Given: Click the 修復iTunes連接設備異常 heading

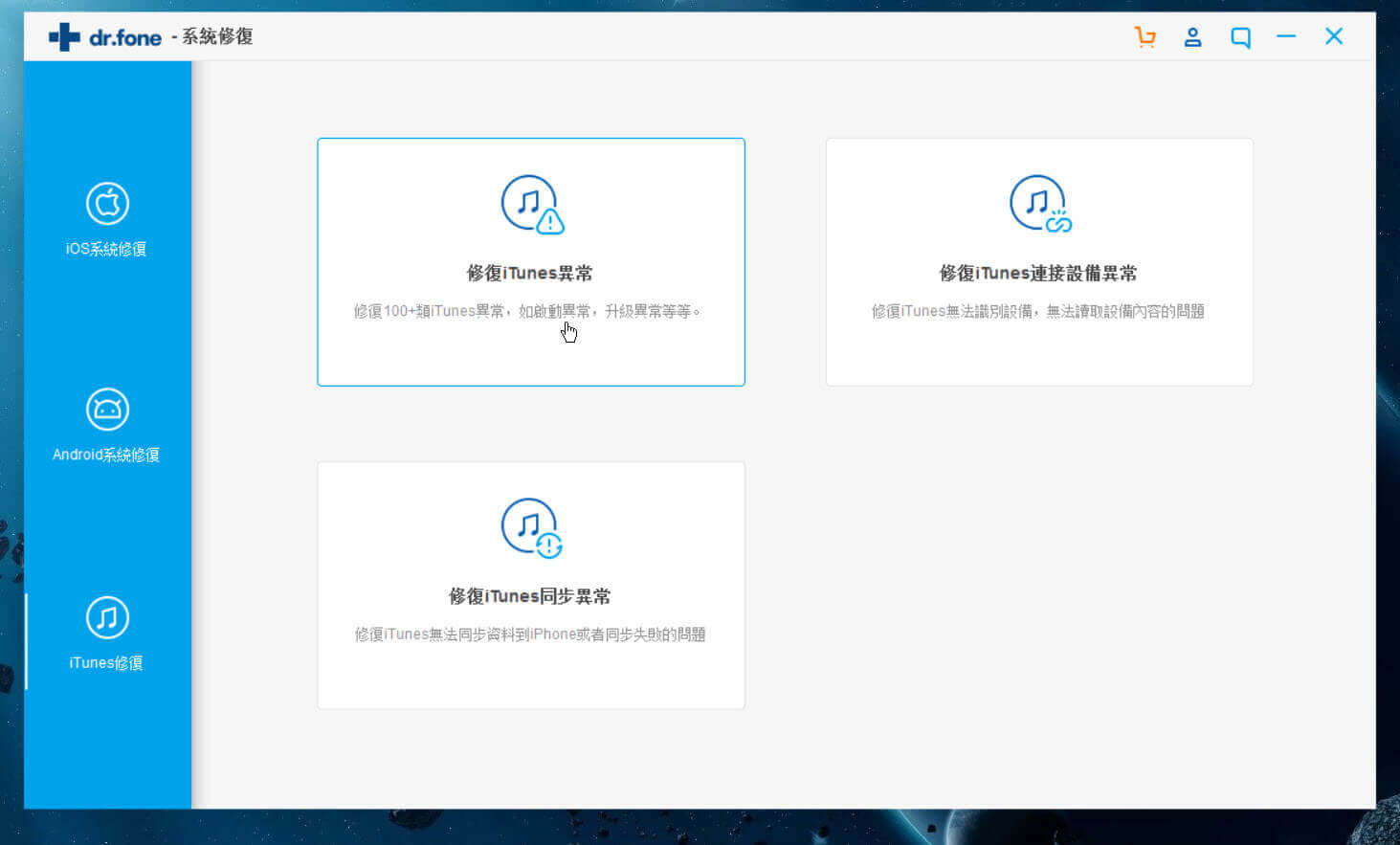Looking at the screenshot, I should (x=1038, y=274).
